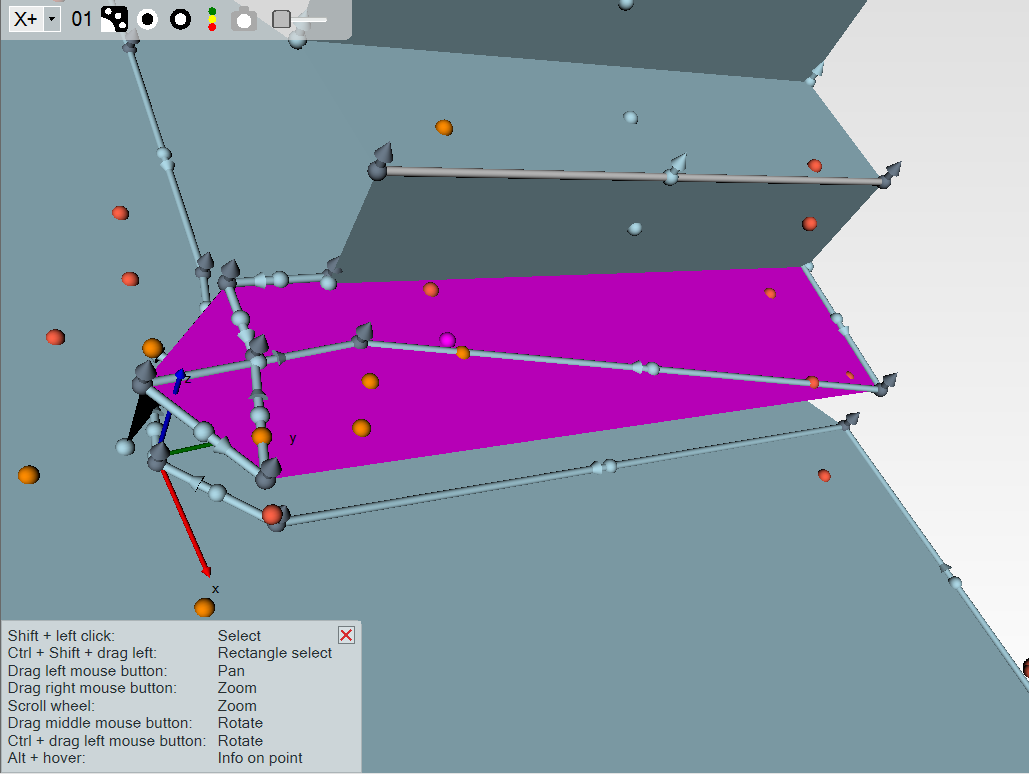Image resolution: width=1029 pixels, height=775 pixels.
Task: Capture the view with the camera icon
Action: [243, 19]
